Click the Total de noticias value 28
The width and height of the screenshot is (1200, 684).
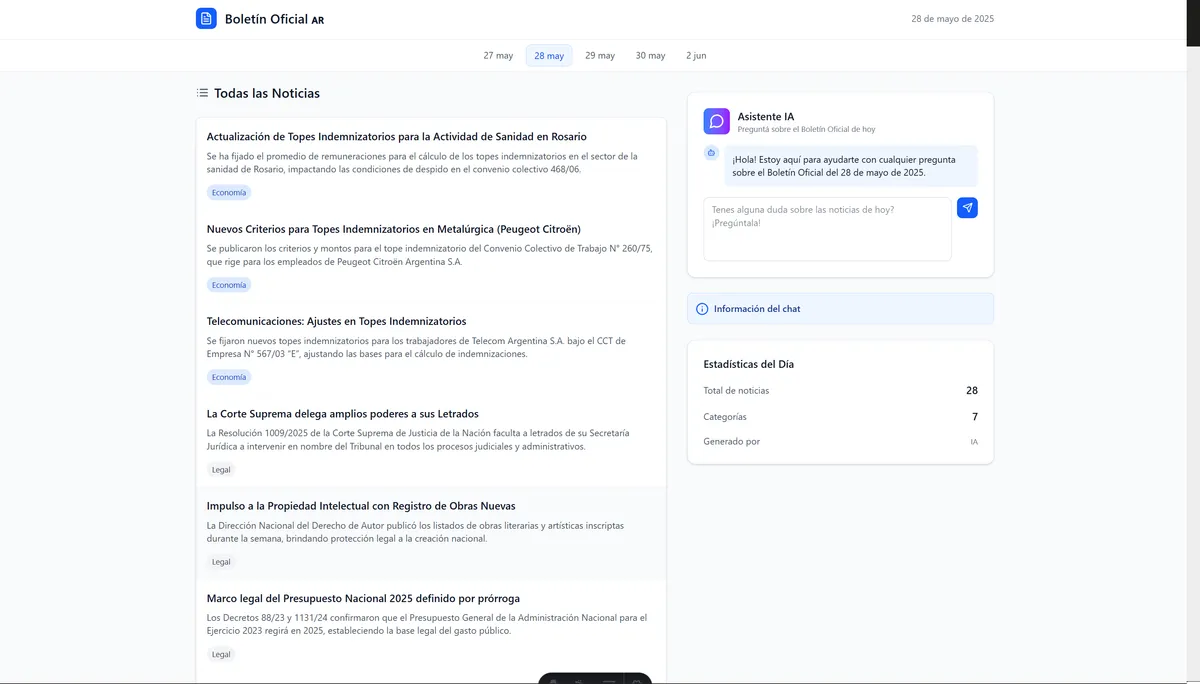pyautogui.click(x=972, y=391)
